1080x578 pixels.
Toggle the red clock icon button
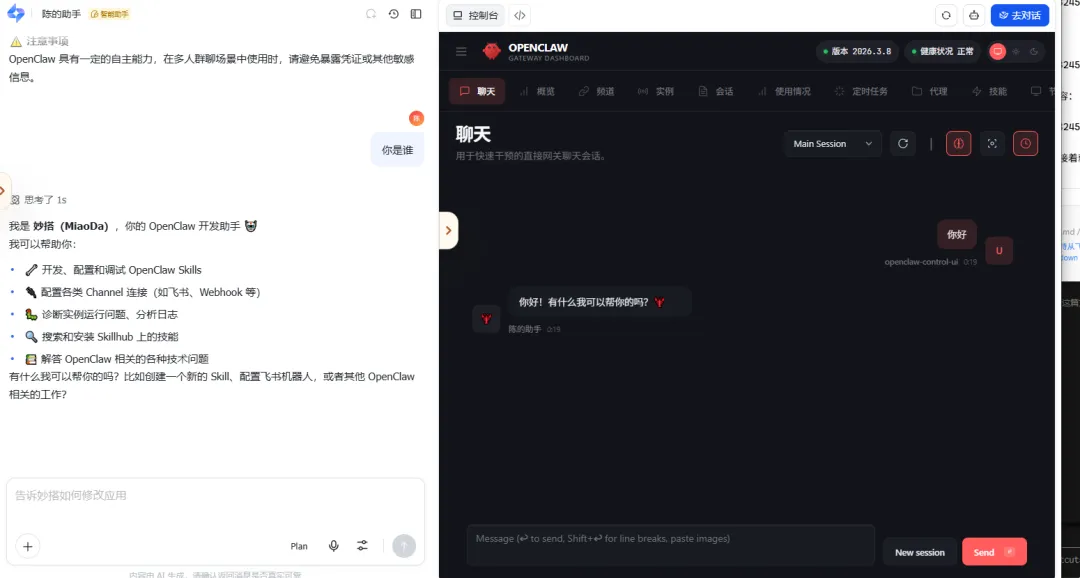coord(1026,143)
